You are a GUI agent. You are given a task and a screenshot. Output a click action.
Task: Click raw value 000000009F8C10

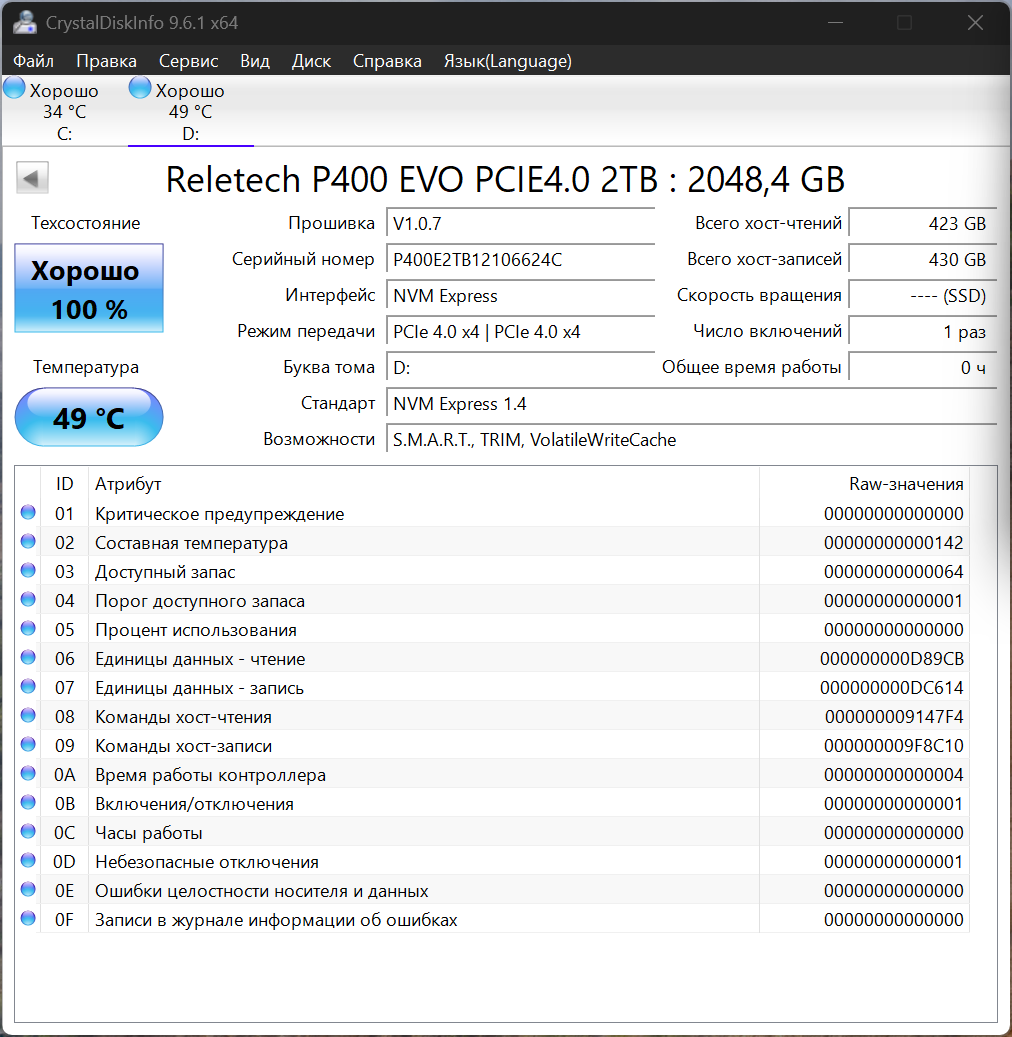point(894,746)
